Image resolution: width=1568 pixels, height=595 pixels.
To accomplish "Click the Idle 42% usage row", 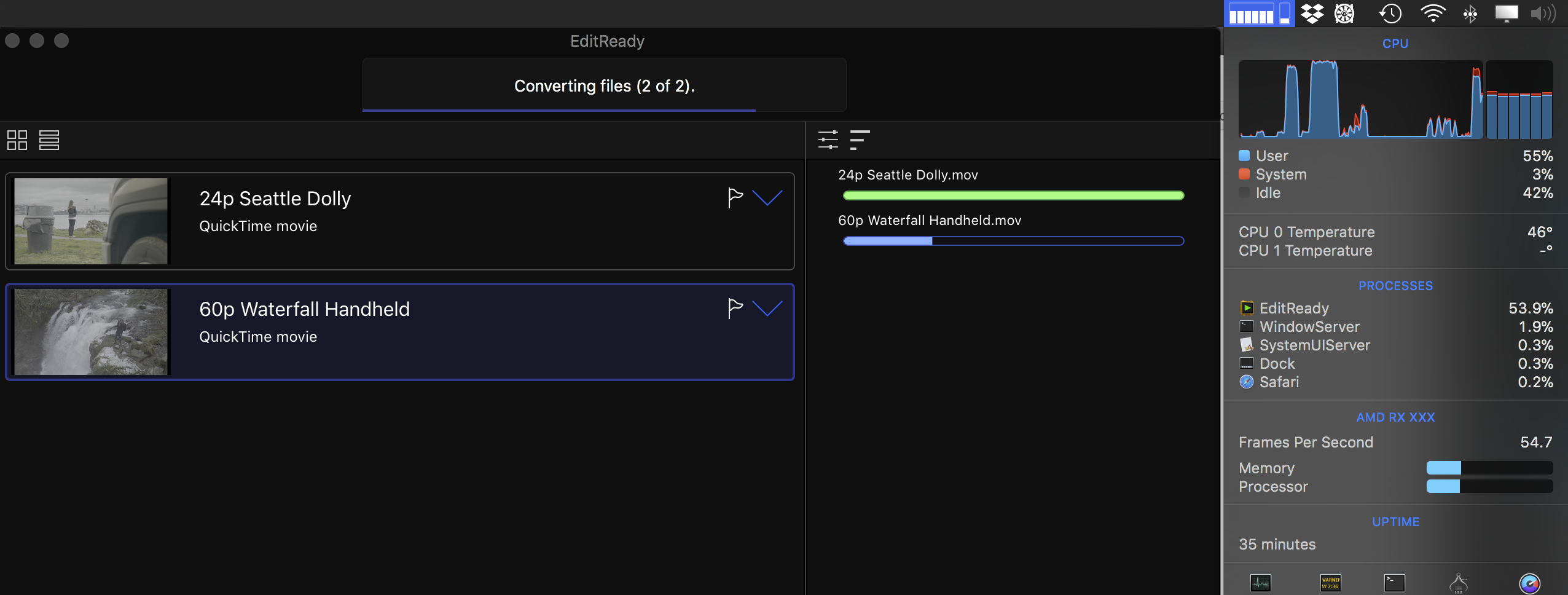I will (x=1396, y=193).
